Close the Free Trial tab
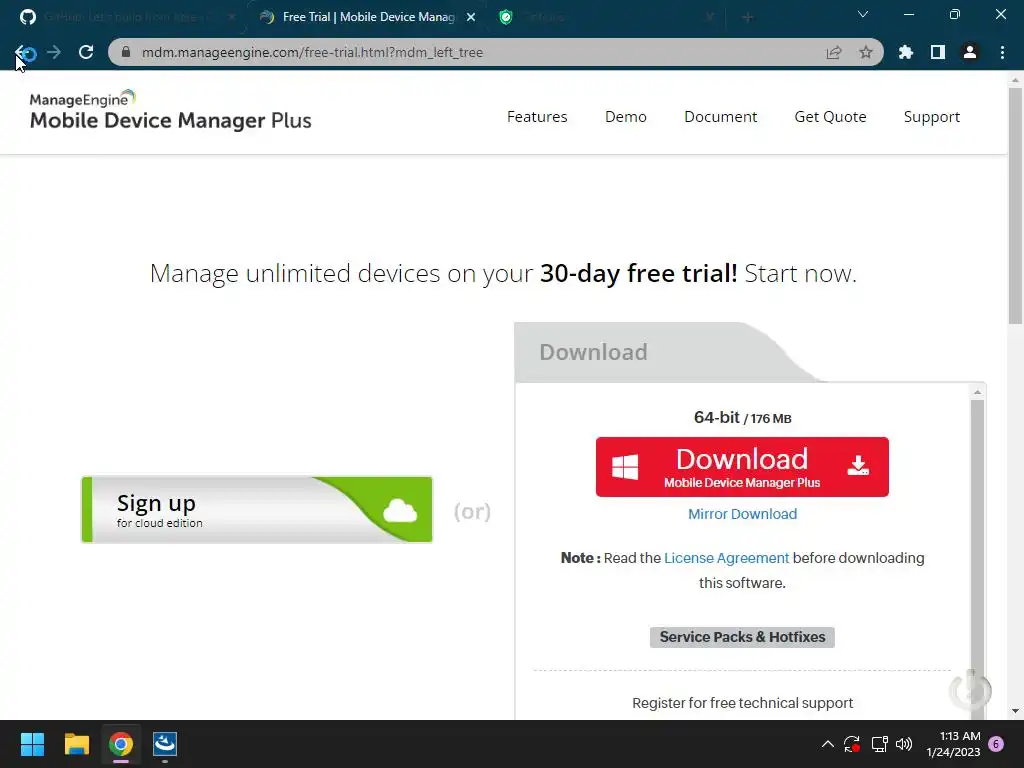The image size is (1024, 768). 471,17
